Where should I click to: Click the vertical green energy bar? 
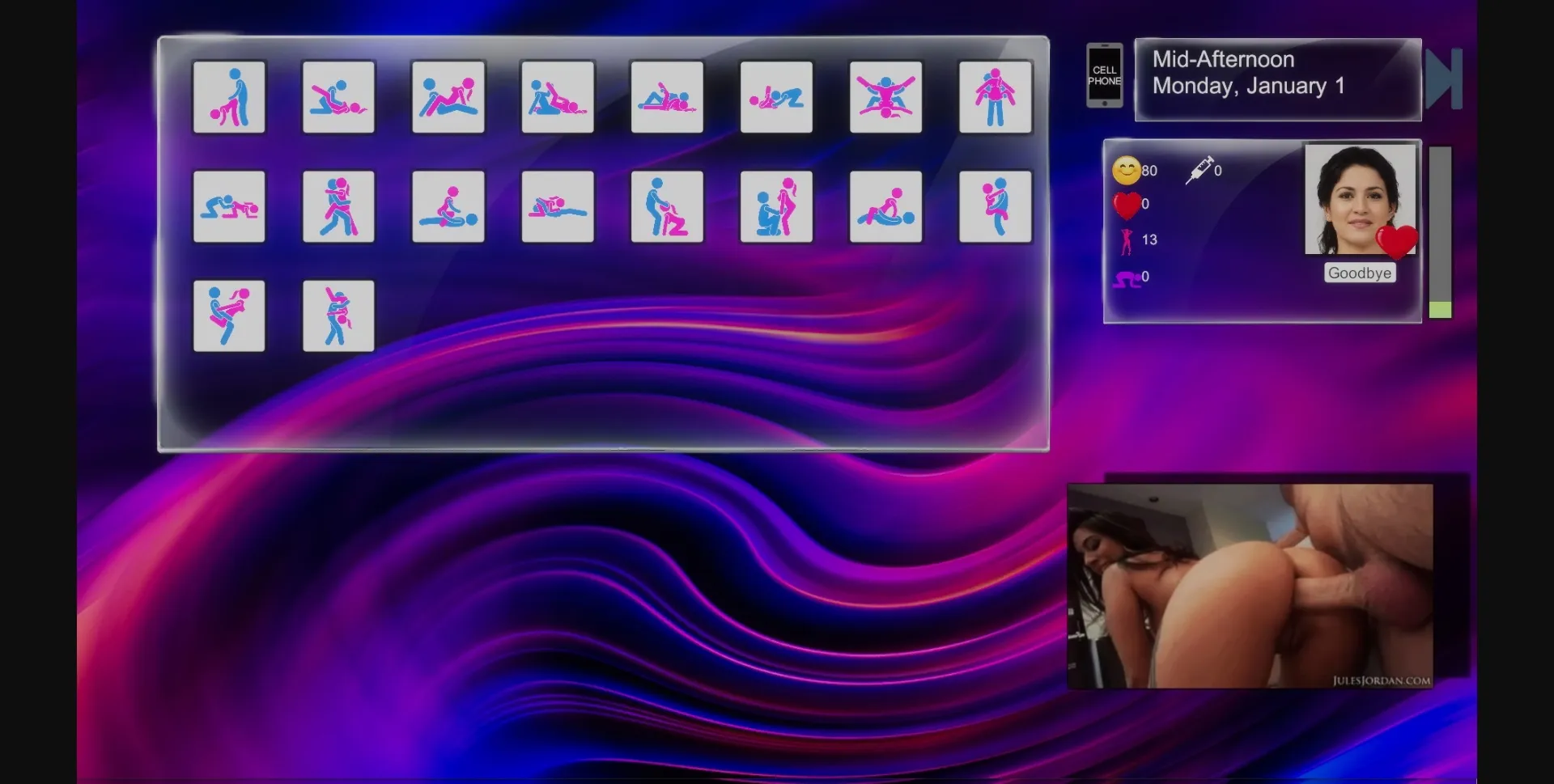[1440, 232]
